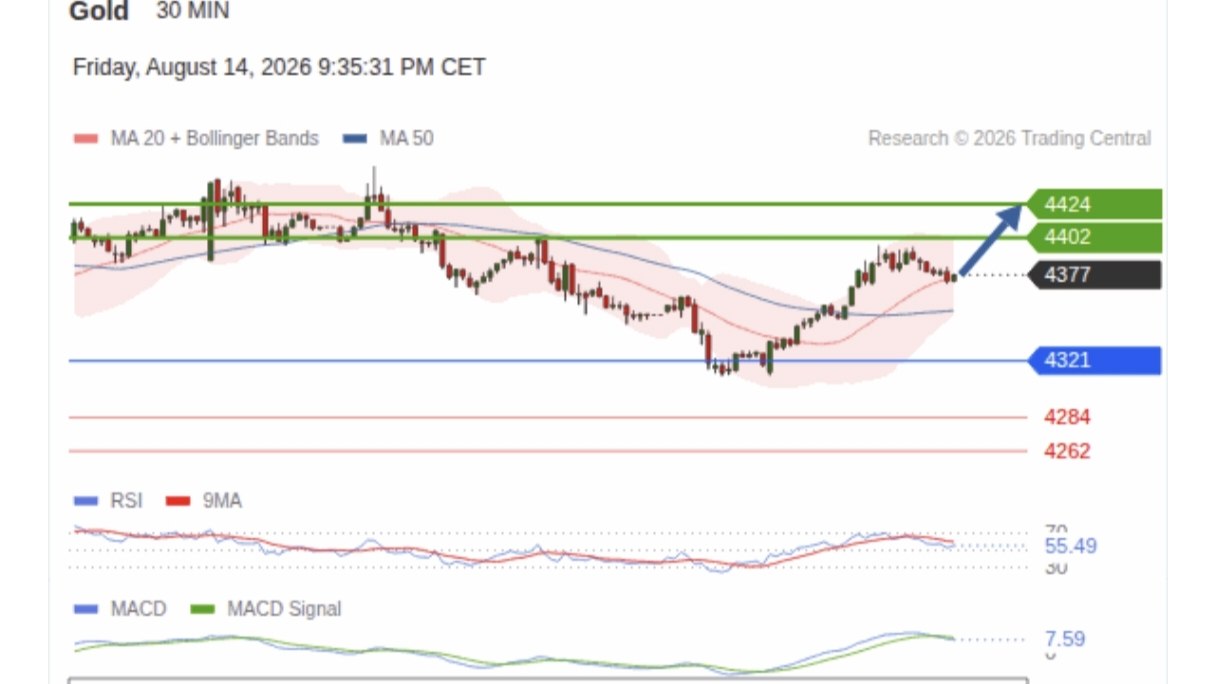Click the MACD legend blue swatch
1216x684 pixels.
[87, 609]
